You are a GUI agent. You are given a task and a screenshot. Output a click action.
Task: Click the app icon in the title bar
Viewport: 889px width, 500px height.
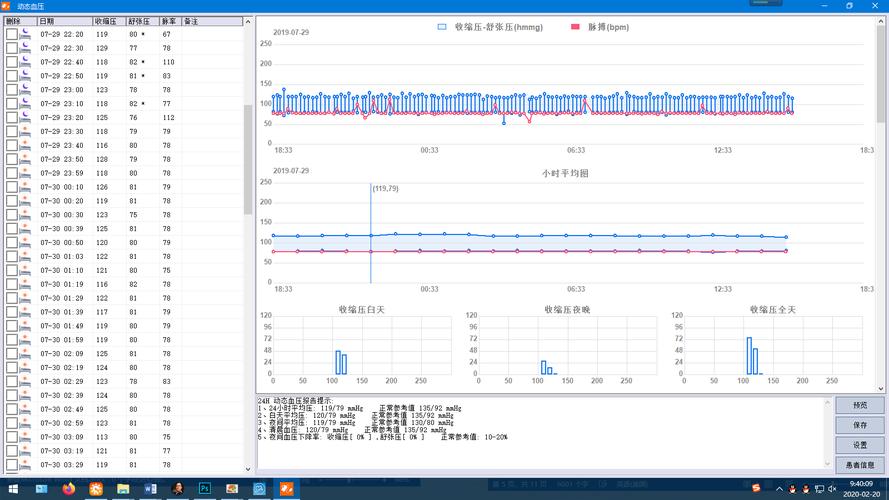click(x=6, y=6)
